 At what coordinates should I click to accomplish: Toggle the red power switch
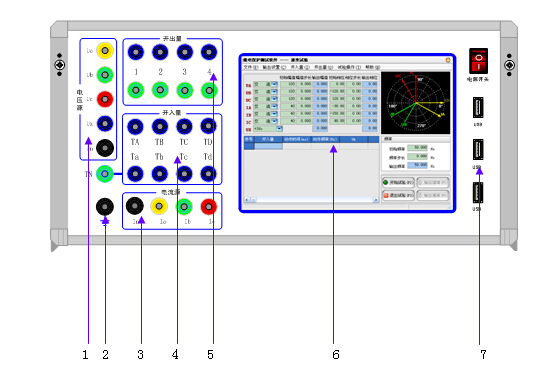[478, 61]
